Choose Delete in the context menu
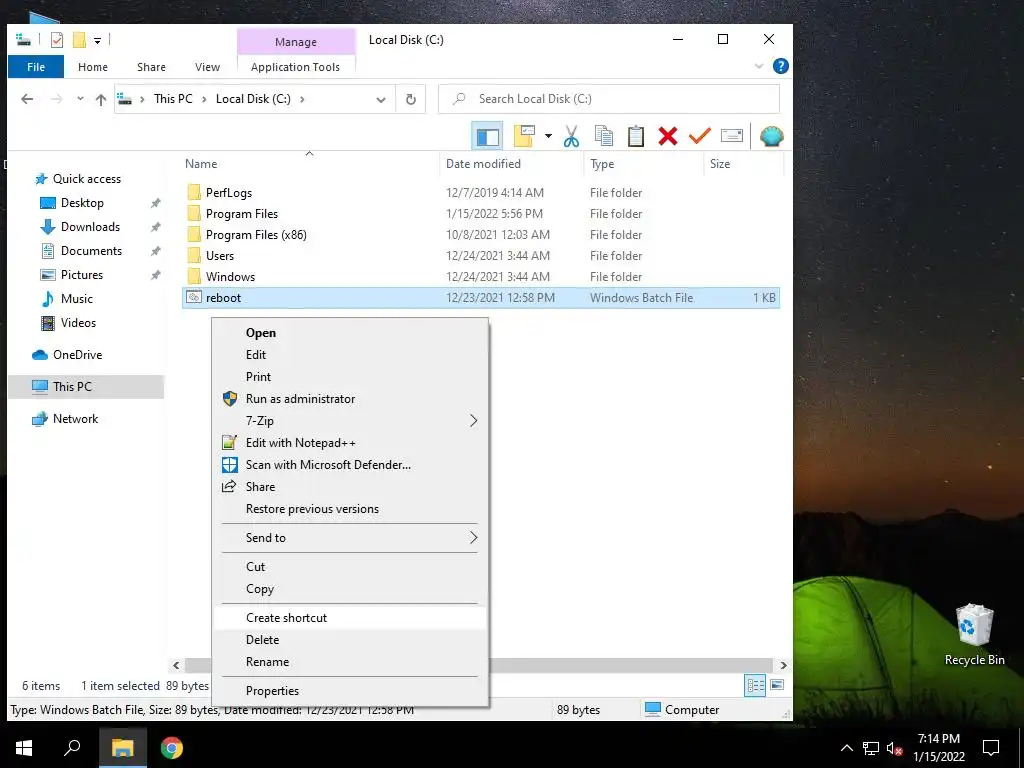The height and width of the screenshot is (768, 1024). [x=349, y=640]
